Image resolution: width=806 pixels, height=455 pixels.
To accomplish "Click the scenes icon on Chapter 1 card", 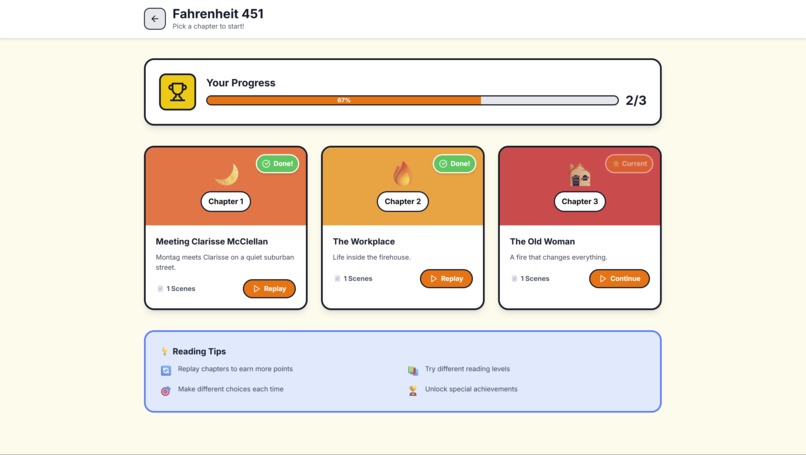I will [160, 288].
